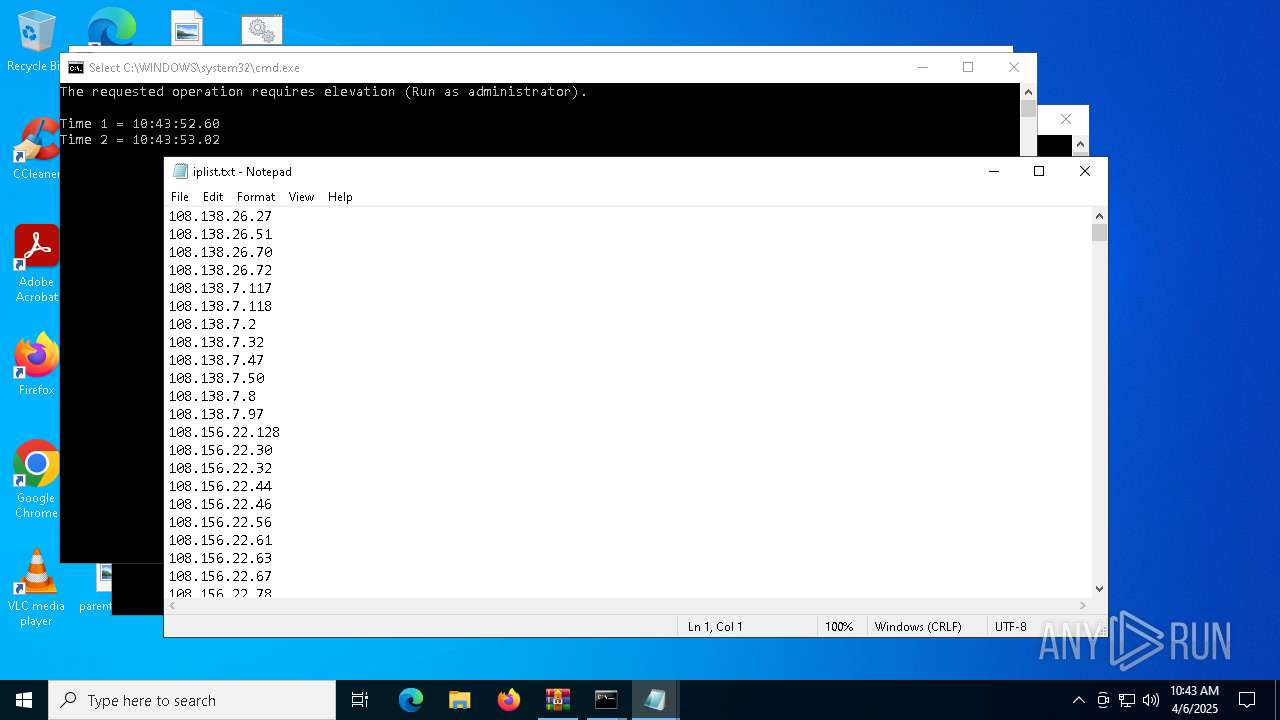Launch CCleaner from the desktop
This screenshot has width=1280, height=720.
tap(36, 148)
